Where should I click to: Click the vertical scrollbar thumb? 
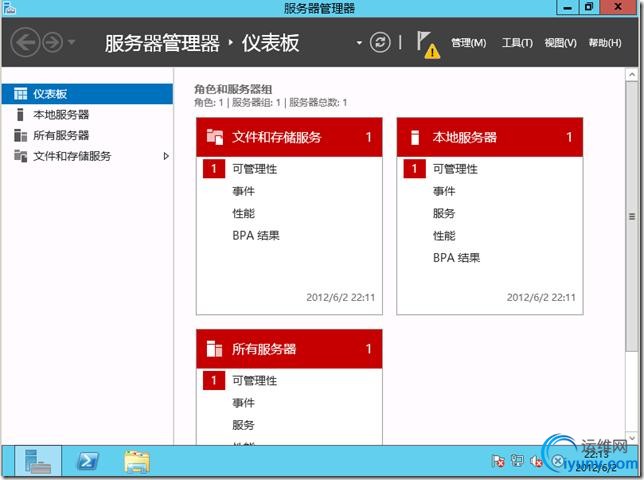click(x=632, y=216)
